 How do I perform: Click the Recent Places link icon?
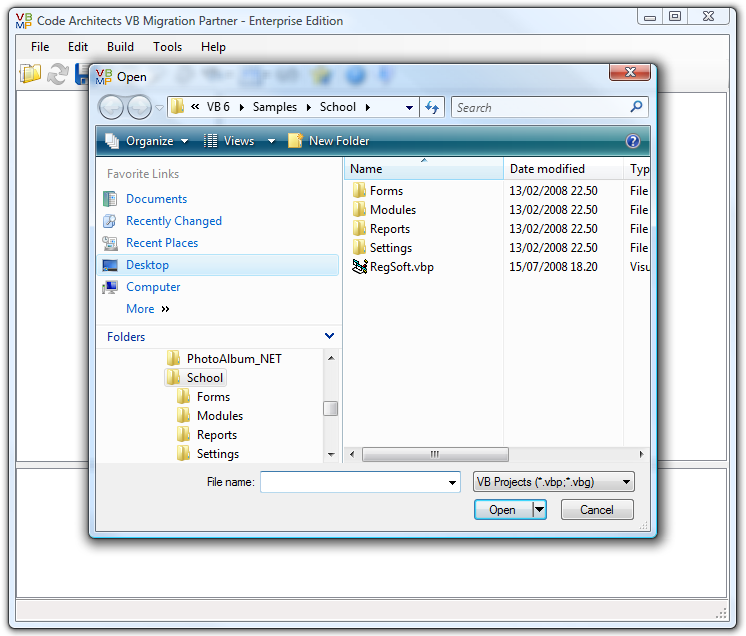pos(110,243)
